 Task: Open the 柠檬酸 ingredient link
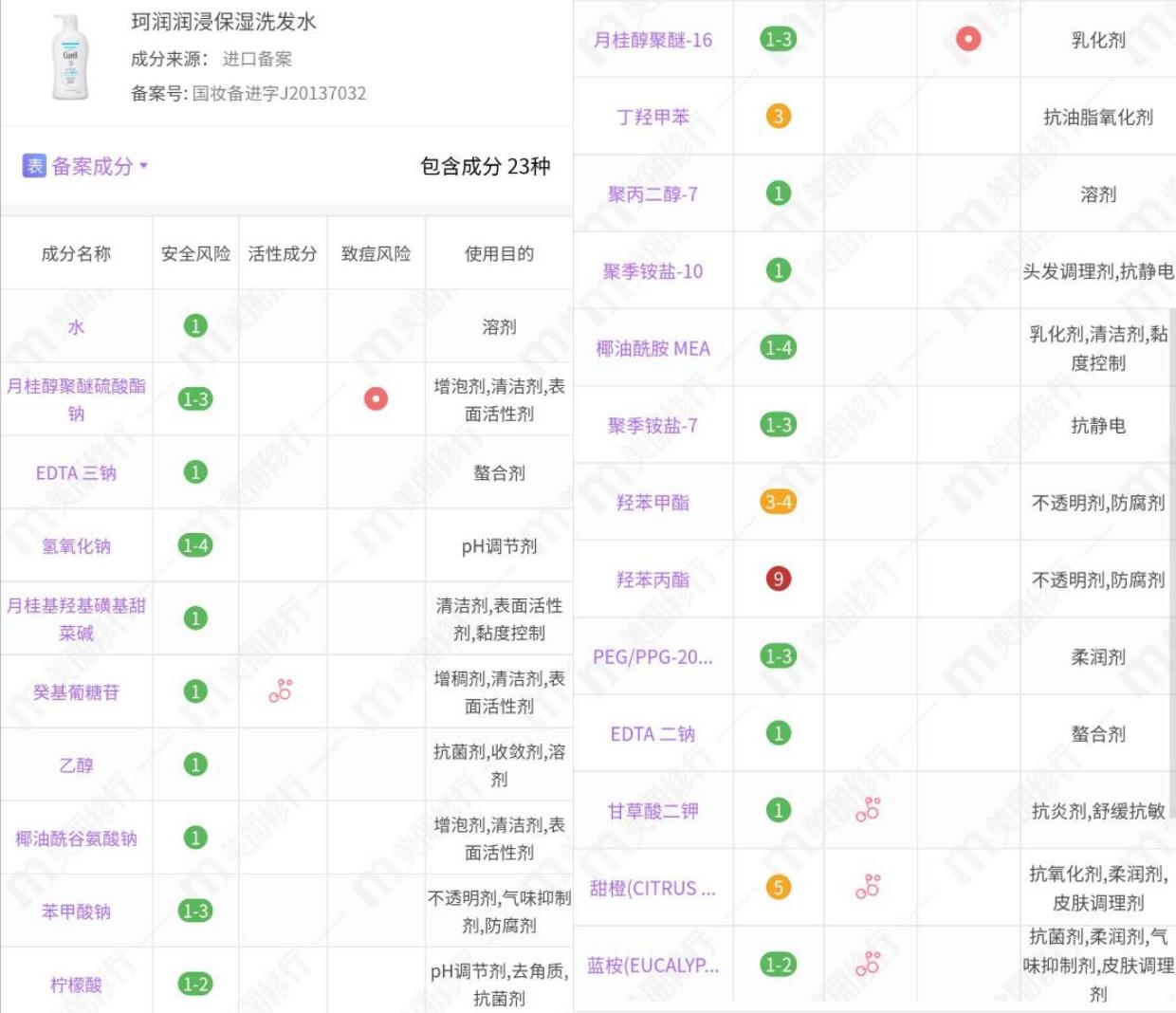tap(76, 986)
